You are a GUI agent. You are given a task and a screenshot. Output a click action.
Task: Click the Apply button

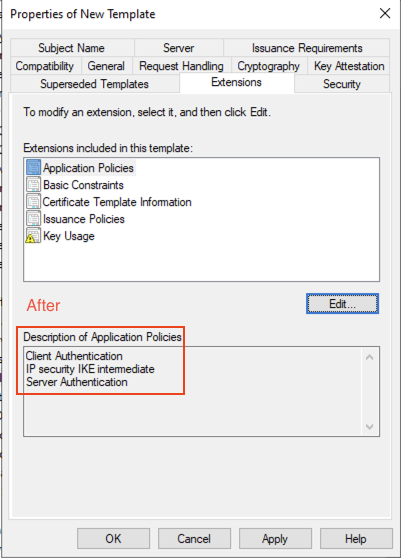coord(275,538)
